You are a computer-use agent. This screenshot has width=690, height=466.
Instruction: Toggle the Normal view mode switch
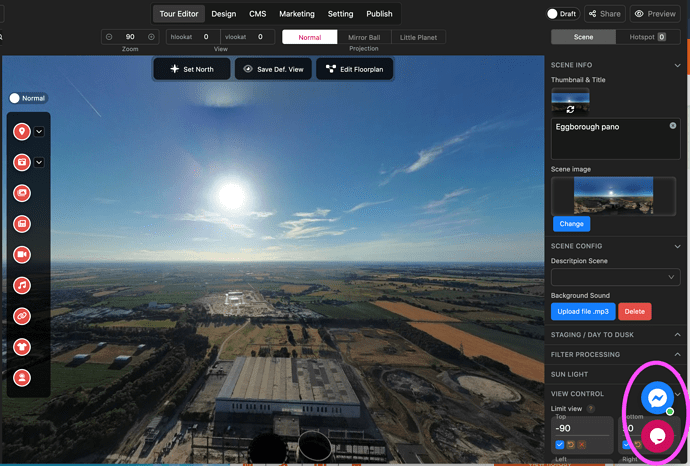[x=16, y=98]
